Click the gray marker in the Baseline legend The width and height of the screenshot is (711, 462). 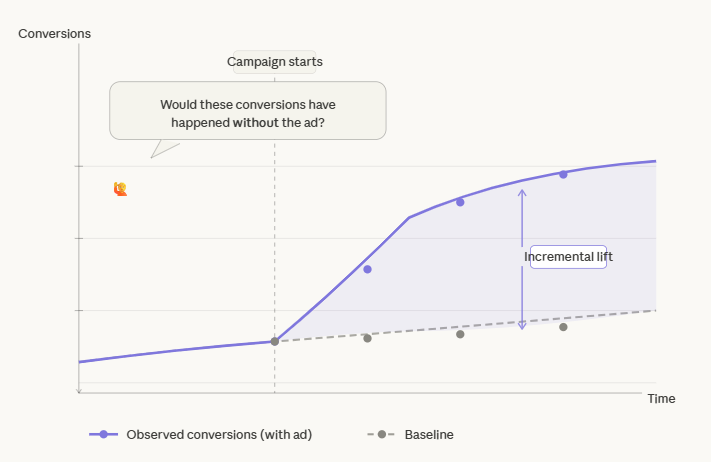tap(381, 435)
